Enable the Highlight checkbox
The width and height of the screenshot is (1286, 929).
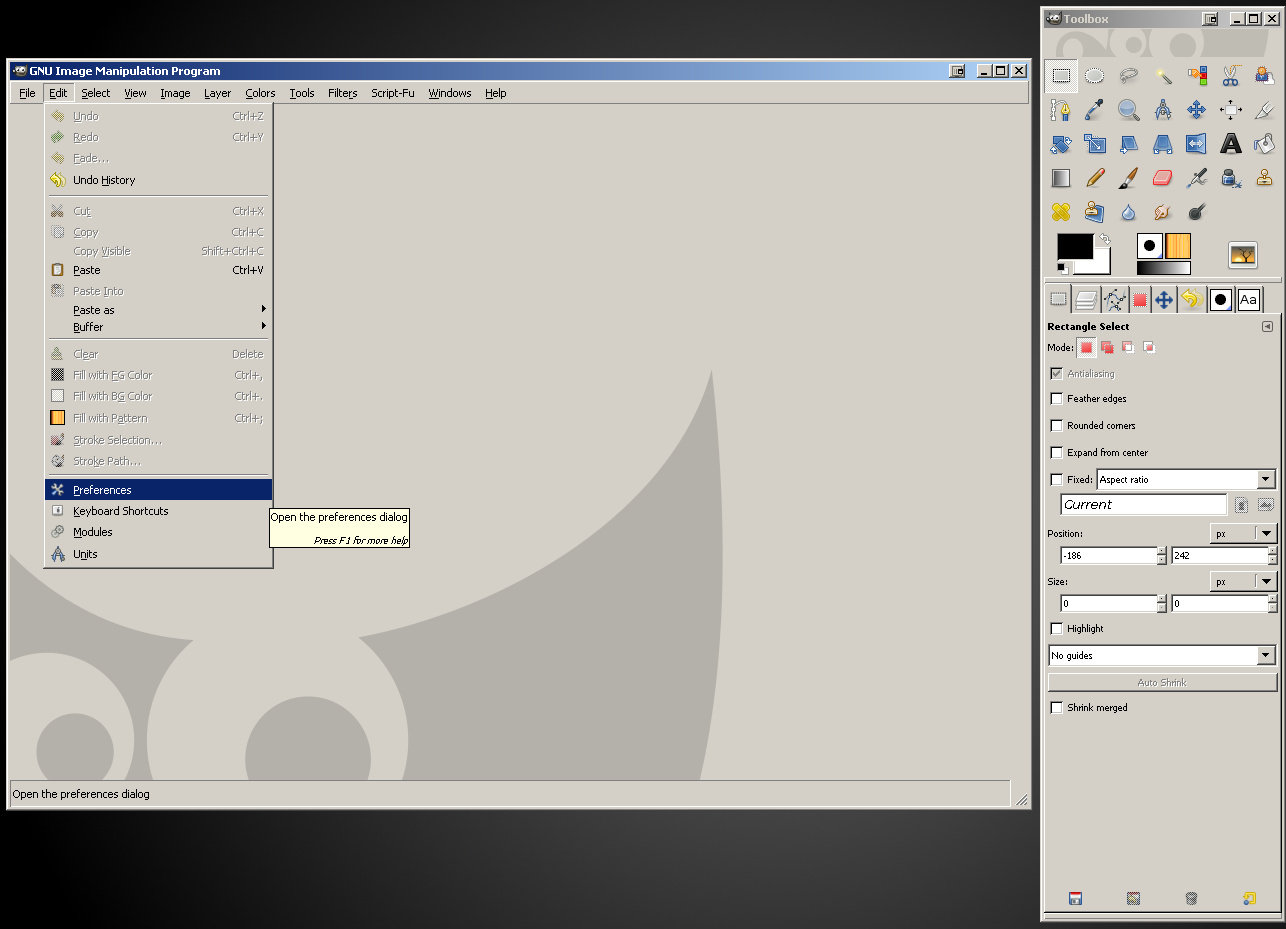(x=1056, y=628)
